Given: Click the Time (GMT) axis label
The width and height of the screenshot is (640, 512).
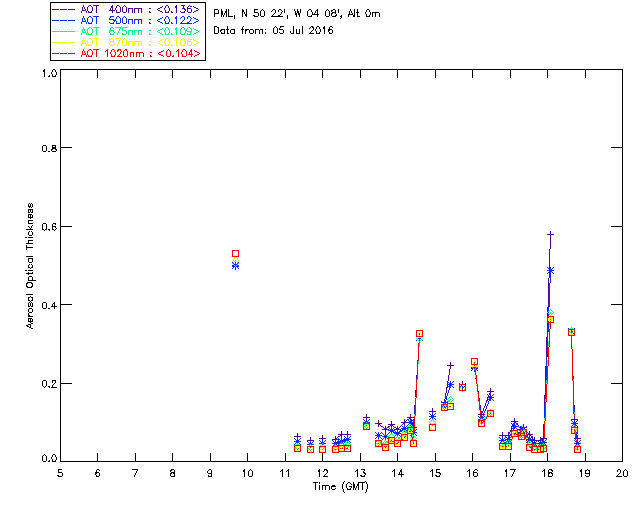Looking at the screenshot, I should [340, 487].
